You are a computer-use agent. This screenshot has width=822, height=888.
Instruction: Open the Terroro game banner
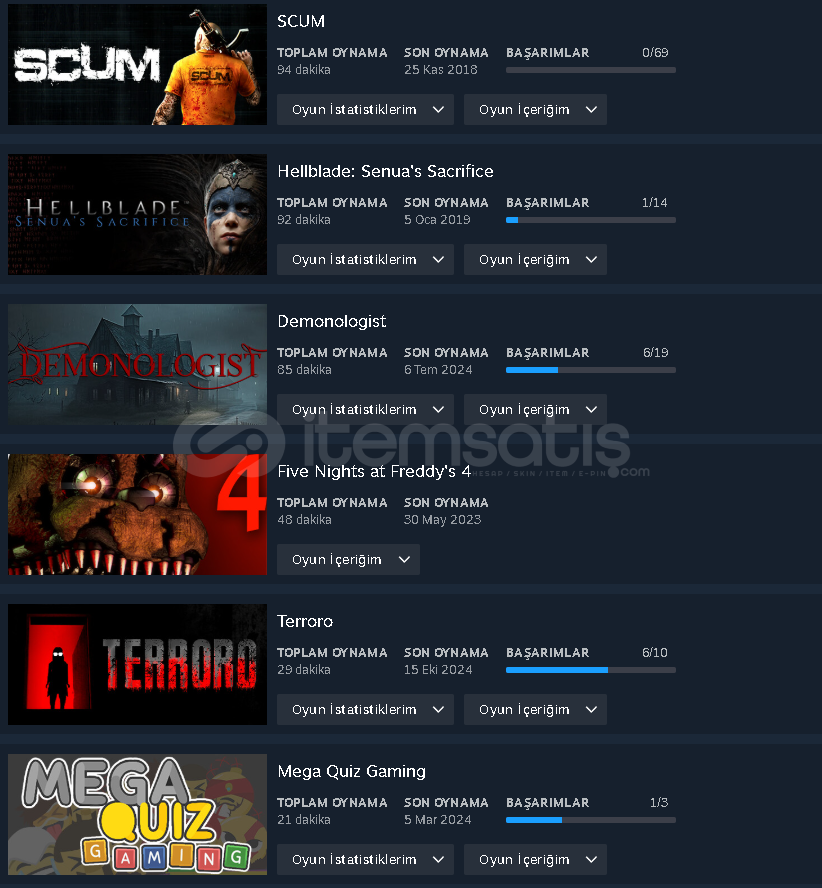[x=137, y=664]
